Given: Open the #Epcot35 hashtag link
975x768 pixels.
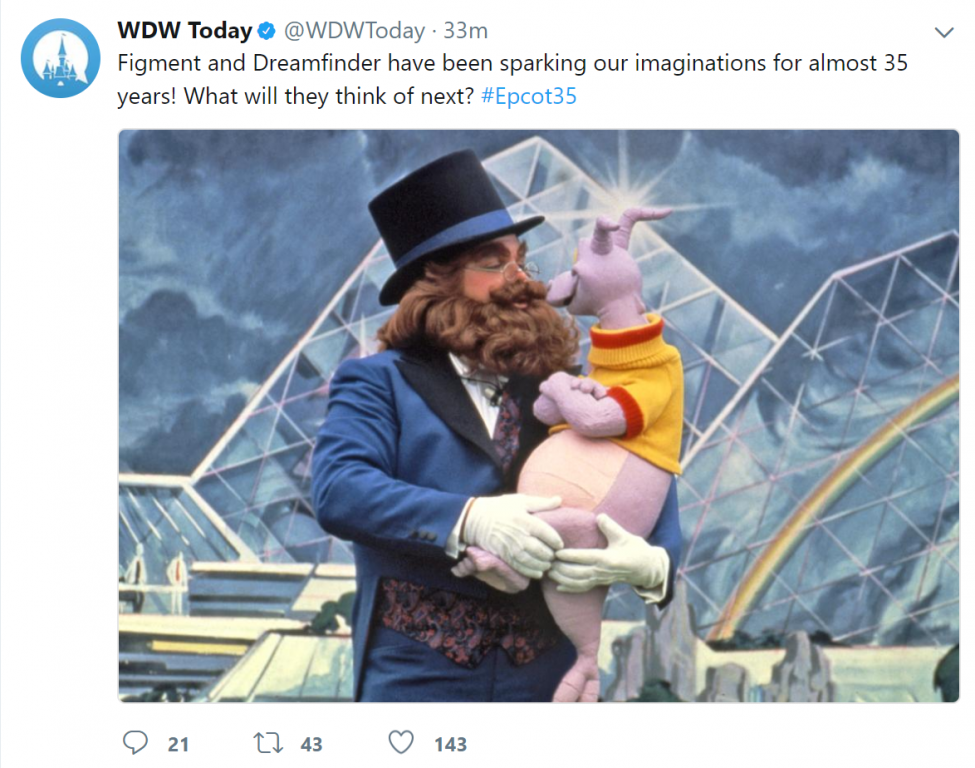Looking at the screenshot, I should click(x=529, y=96).
